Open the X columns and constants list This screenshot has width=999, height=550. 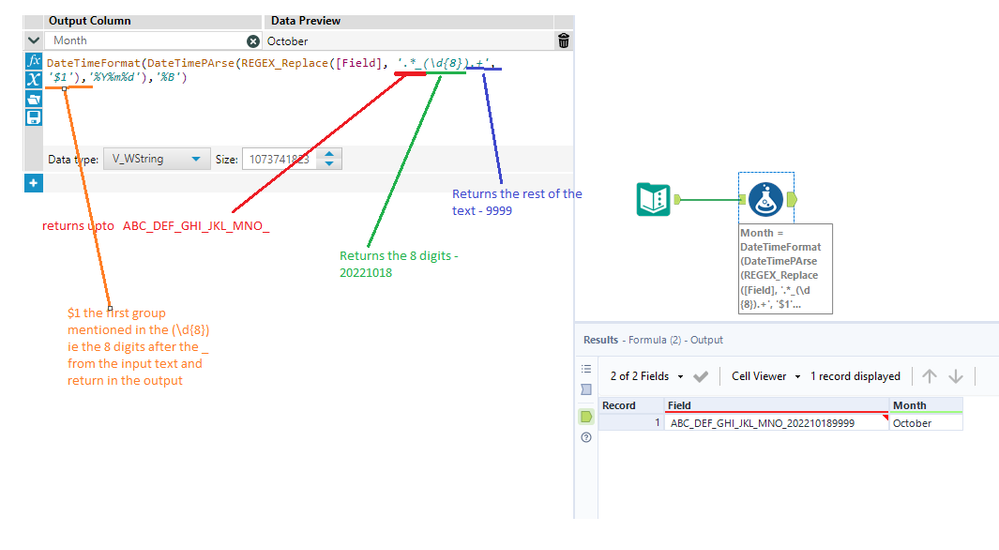[x=34, y=80]
